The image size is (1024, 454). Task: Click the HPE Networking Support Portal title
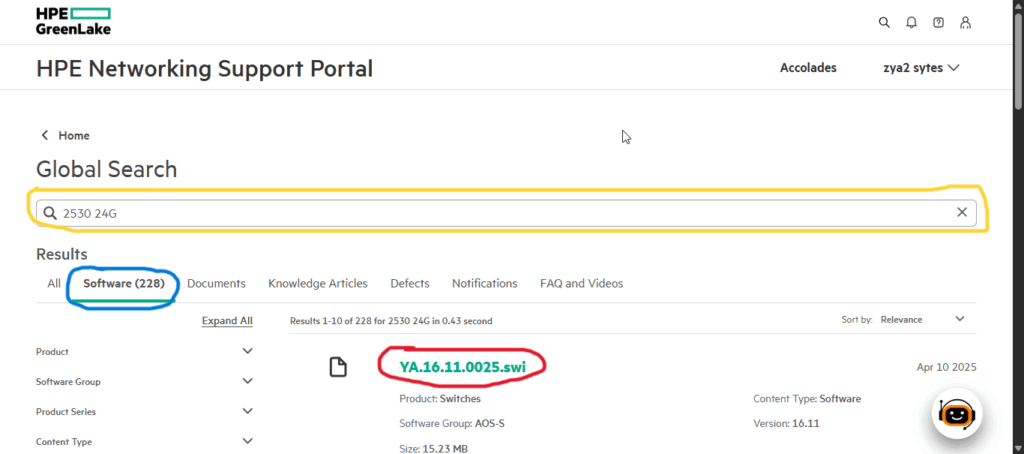(204, 69)
